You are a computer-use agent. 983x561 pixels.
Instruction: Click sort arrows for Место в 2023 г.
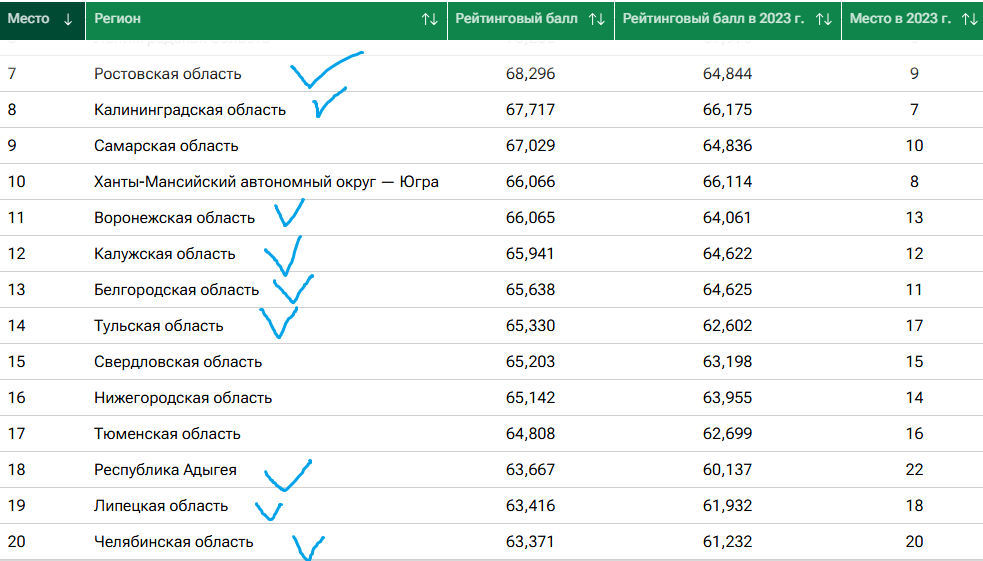[968, 19]
